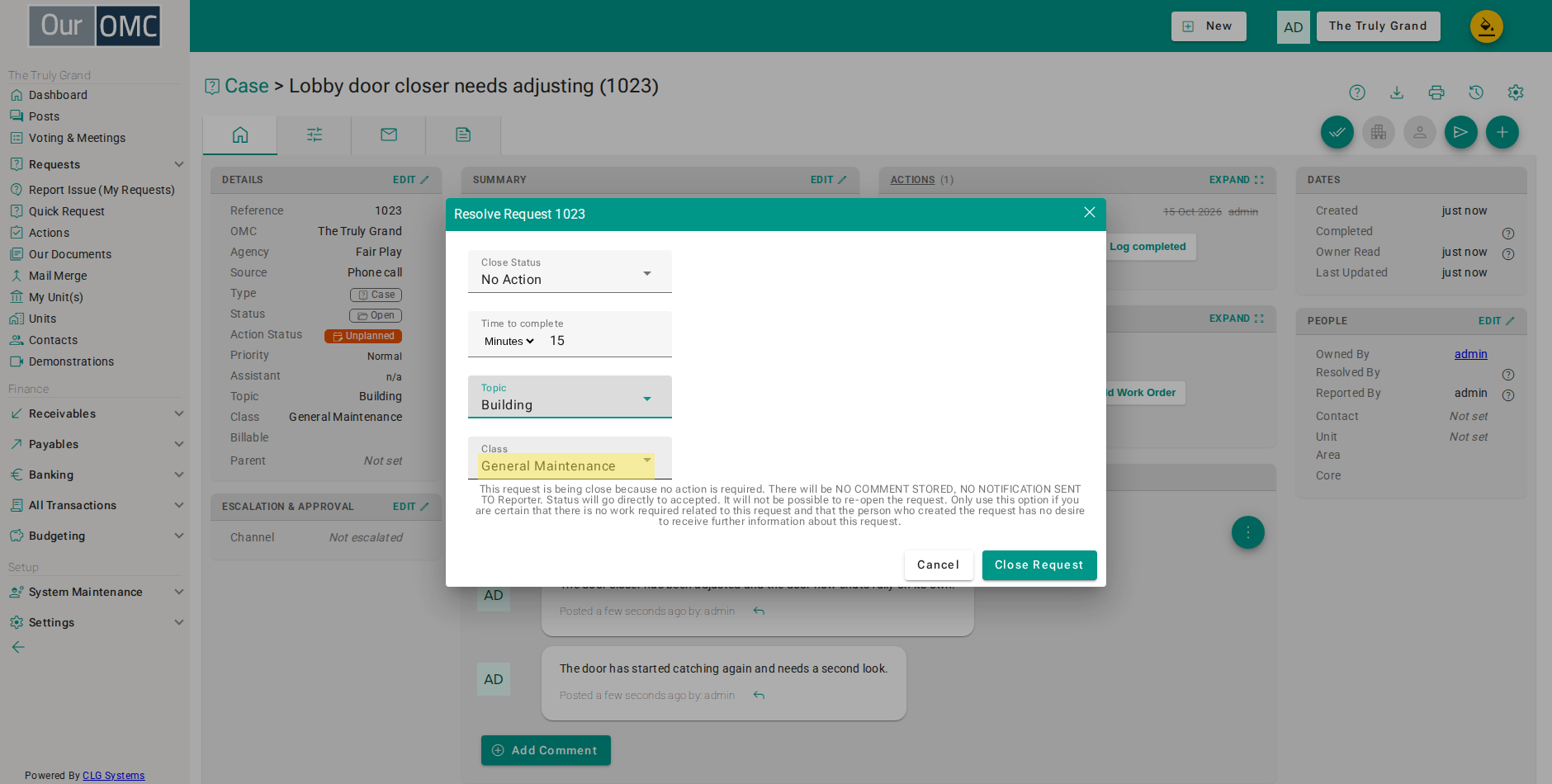Viewport: 1552px width, 784px height.
Task: Switch to the mail envelope tab
Action: click(x=389, y=135)
